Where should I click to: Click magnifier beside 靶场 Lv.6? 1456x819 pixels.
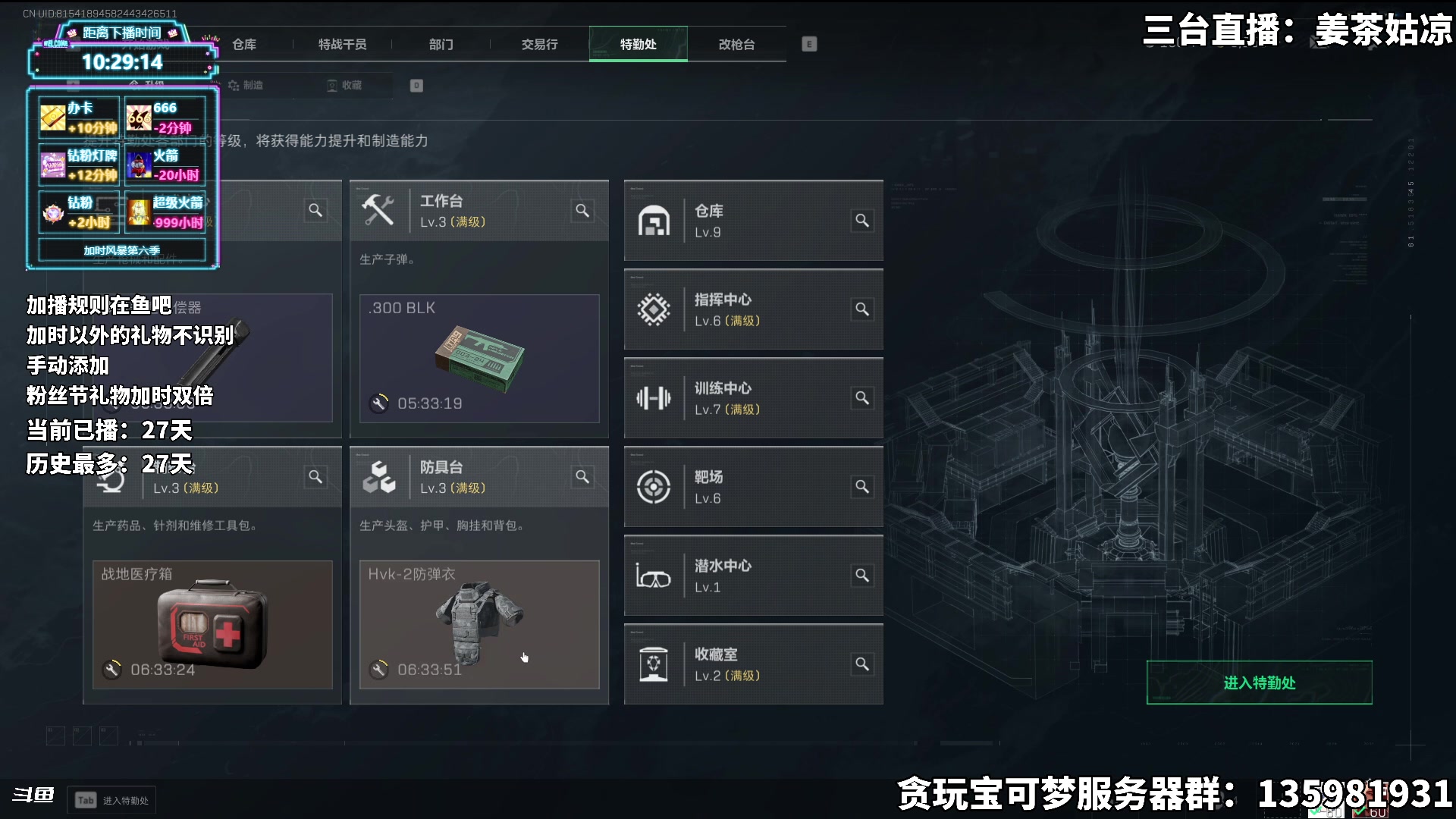click(862, 486)
